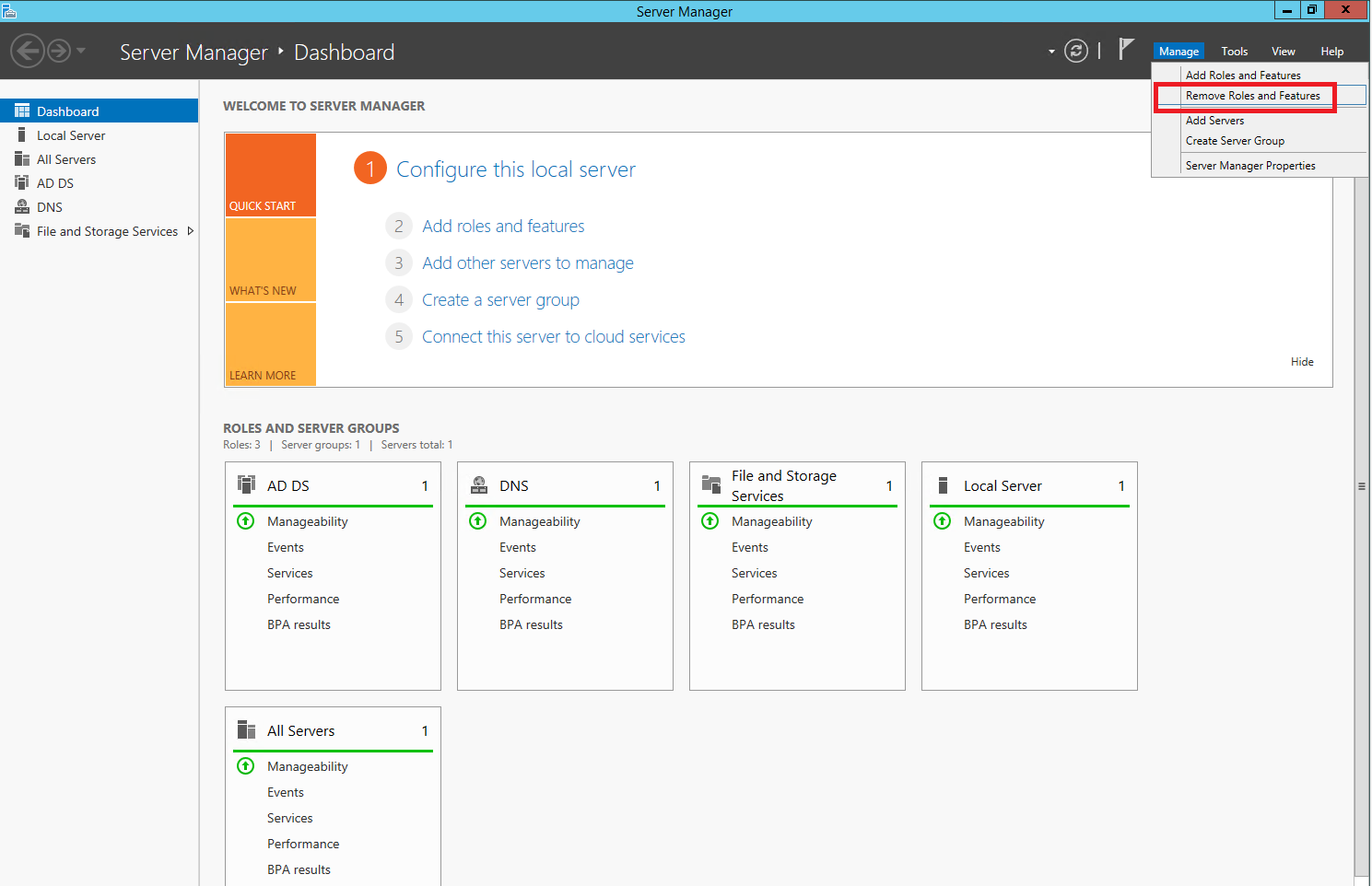Click Configure this local server link
This screenshot has width=1372, height=886.
516,169
